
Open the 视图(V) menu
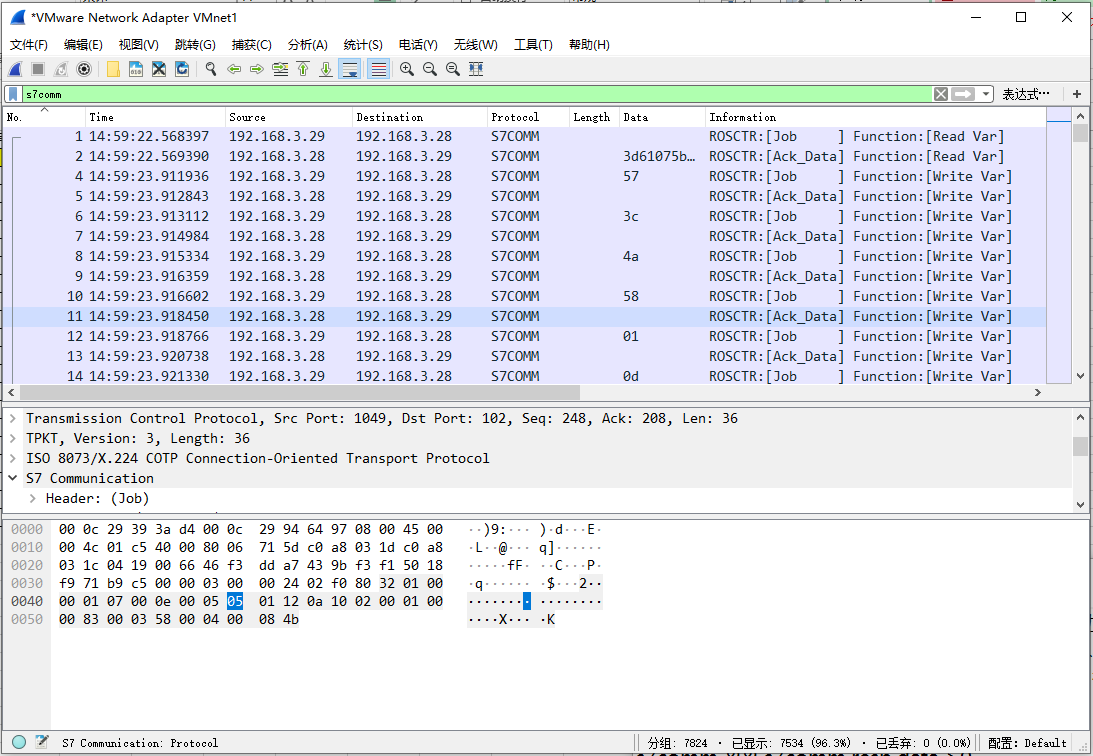click(139, 45)
